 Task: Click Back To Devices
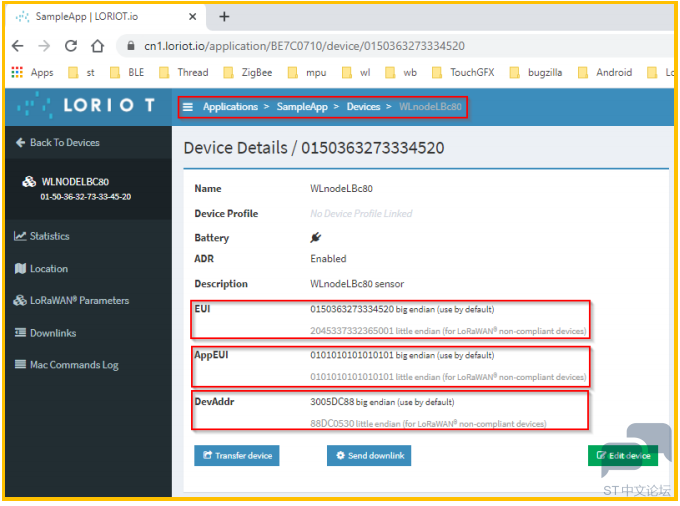click(58, 143)
